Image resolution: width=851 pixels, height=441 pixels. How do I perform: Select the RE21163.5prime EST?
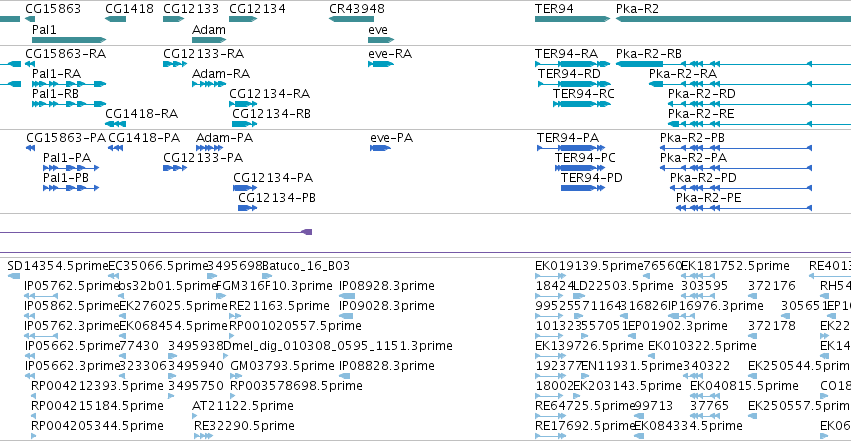pyautogui.click(x=233, y=316)
